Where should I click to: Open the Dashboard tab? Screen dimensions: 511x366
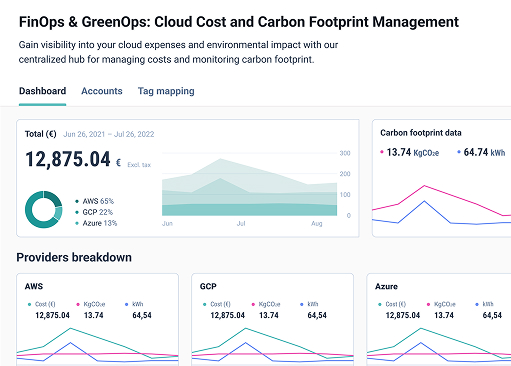[42, 91]
